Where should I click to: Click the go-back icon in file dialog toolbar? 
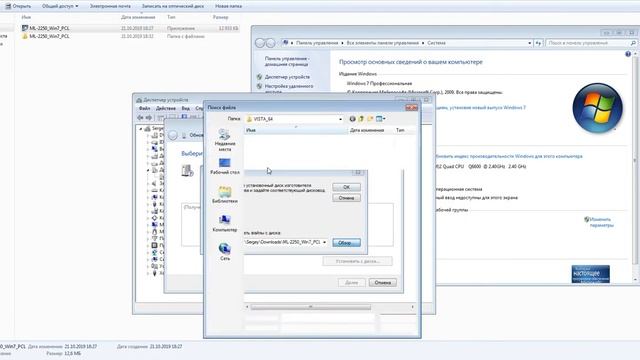tap(352, 119)
